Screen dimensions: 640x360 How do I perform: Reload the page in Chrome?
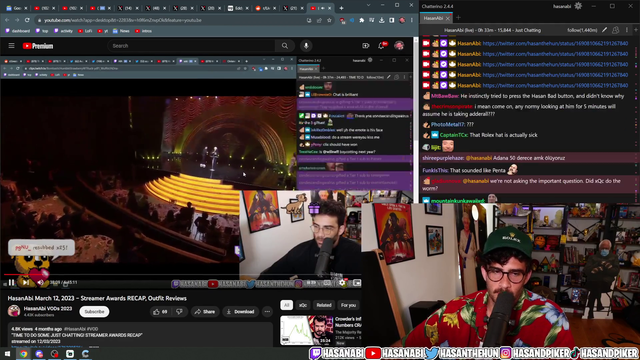pos(27,20)
